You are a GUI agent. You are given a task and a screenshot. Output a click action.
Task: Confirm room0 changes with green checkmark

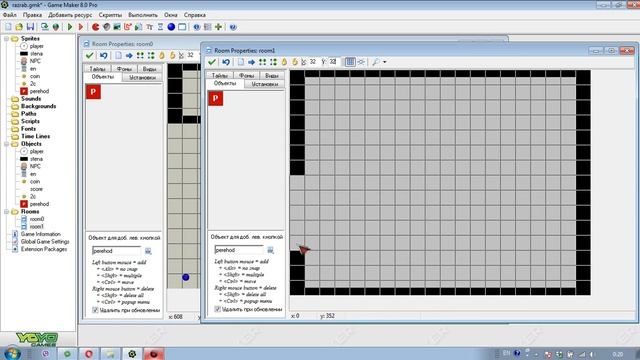coord(89,56)
